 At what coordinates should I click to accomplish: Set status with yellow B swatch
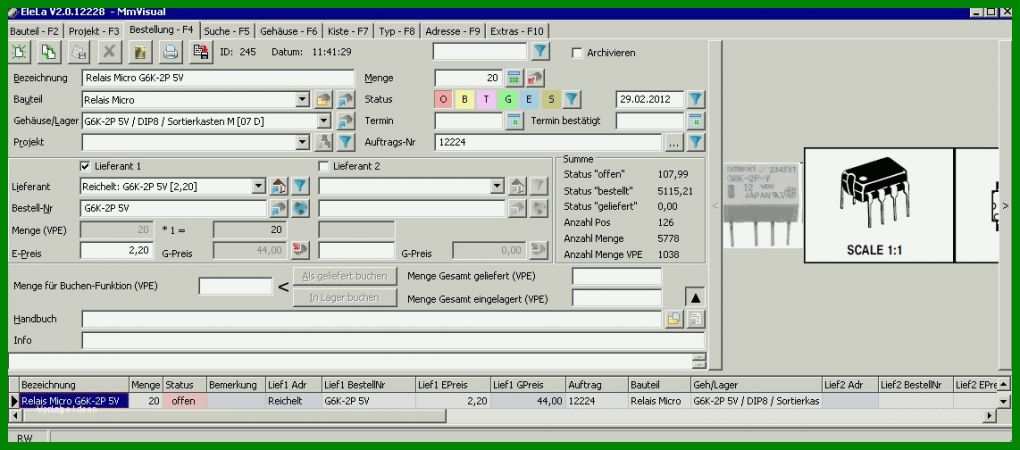[464, 99]
